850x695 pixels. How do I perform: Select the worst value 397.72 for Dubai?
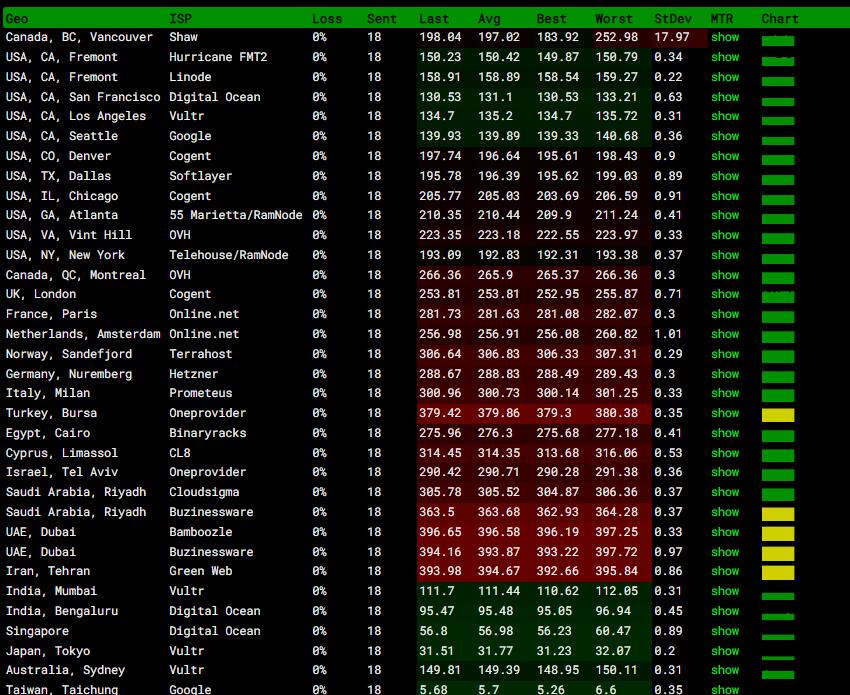pyautogui.click(x=616, y=552)
